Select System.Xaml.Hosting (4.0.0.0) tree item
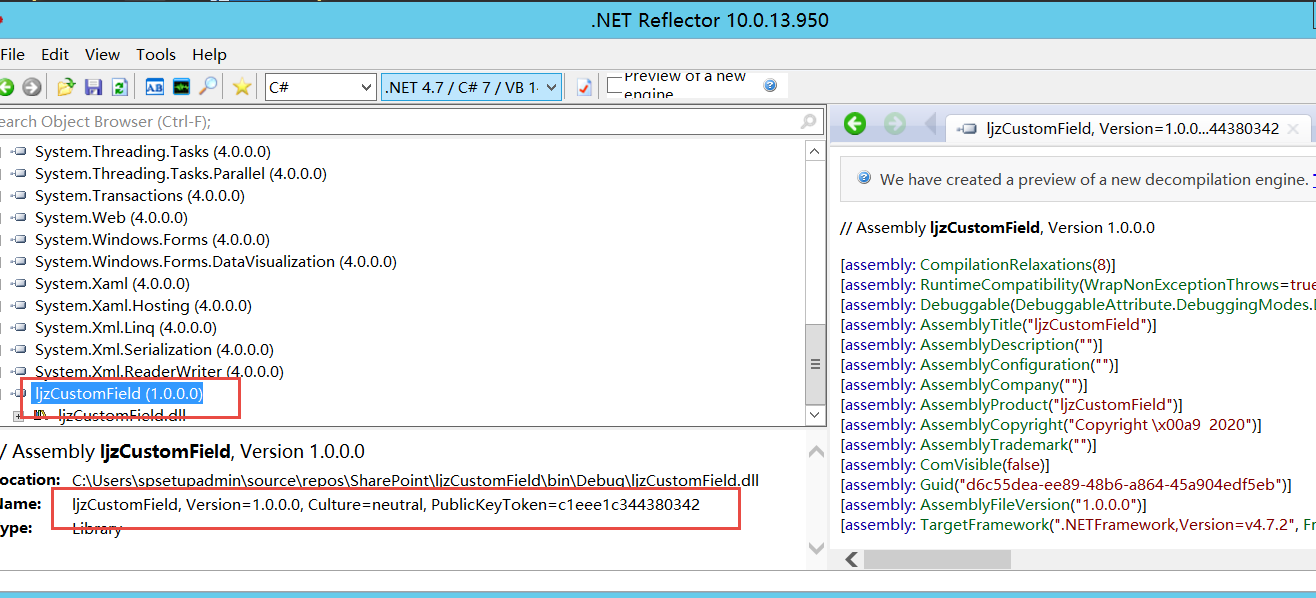1316x598 pixels. click(x=143, y=306)
